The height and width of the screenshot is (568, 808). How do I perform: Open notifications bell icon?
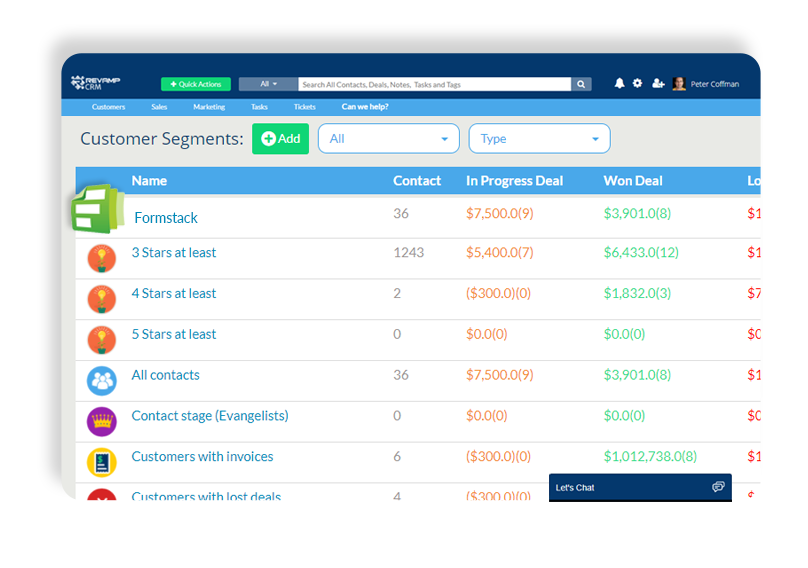tap(619, 83)
